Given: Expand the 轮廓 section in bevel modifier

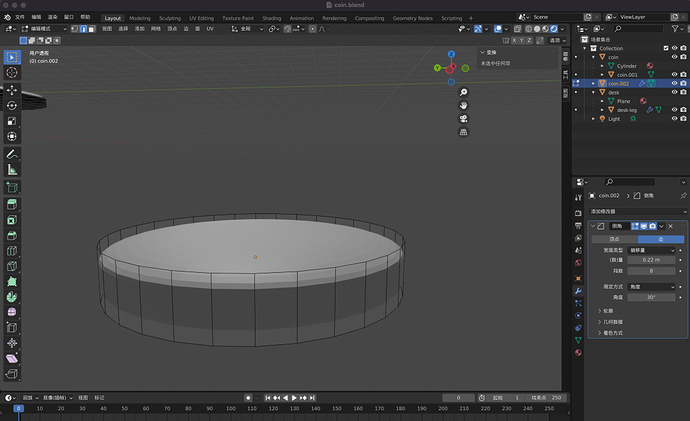Looking at the screenshot, I should (608, 310).
